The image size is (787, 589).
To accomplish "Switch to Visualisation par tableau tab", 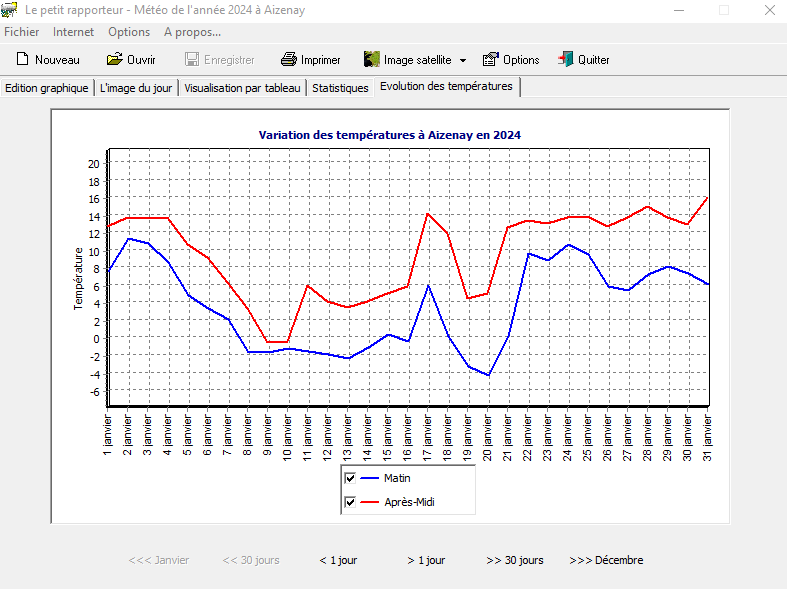I will pos(242,88).
